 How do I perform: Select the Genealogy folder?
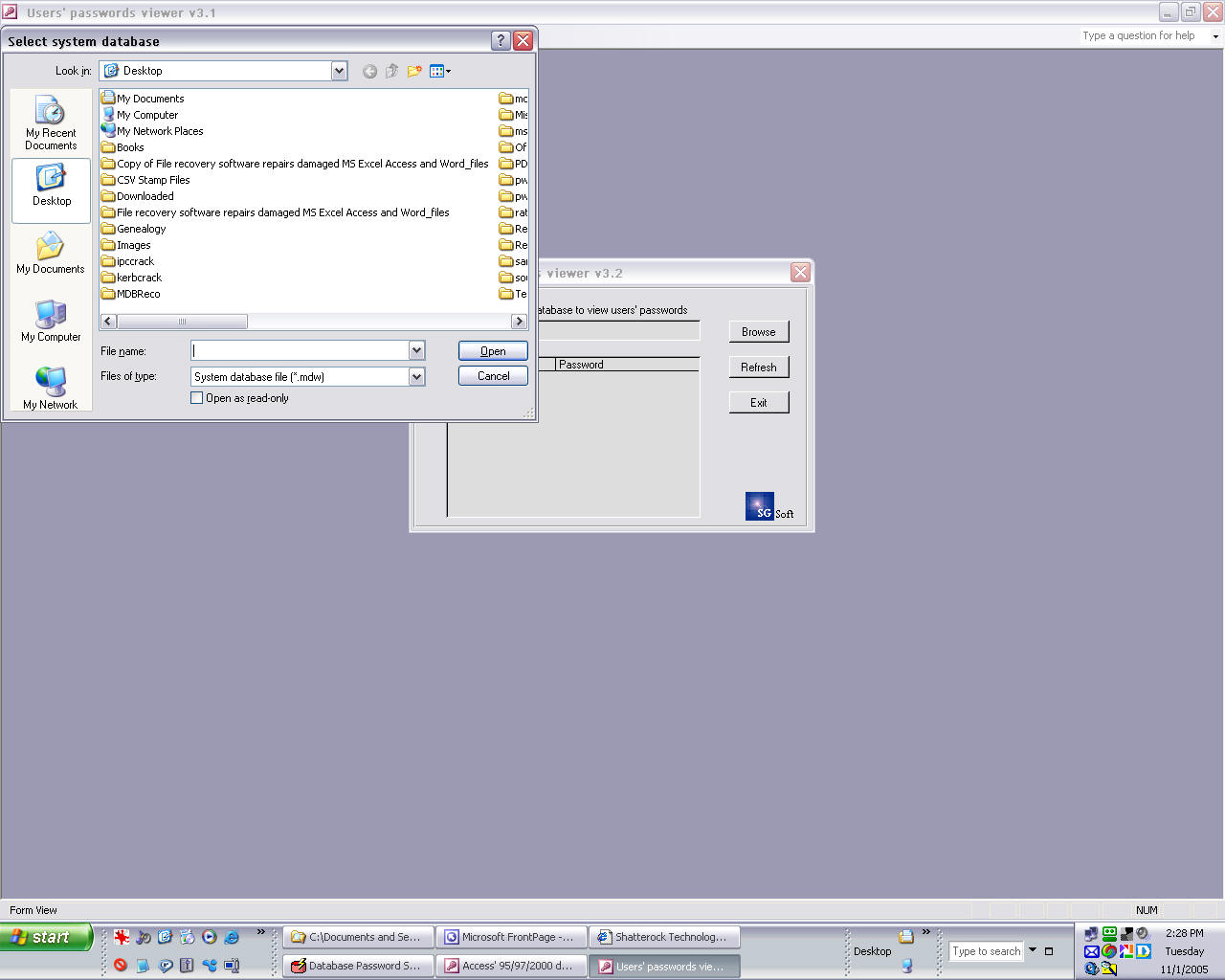pyautogui.click(x=141, y=229)
